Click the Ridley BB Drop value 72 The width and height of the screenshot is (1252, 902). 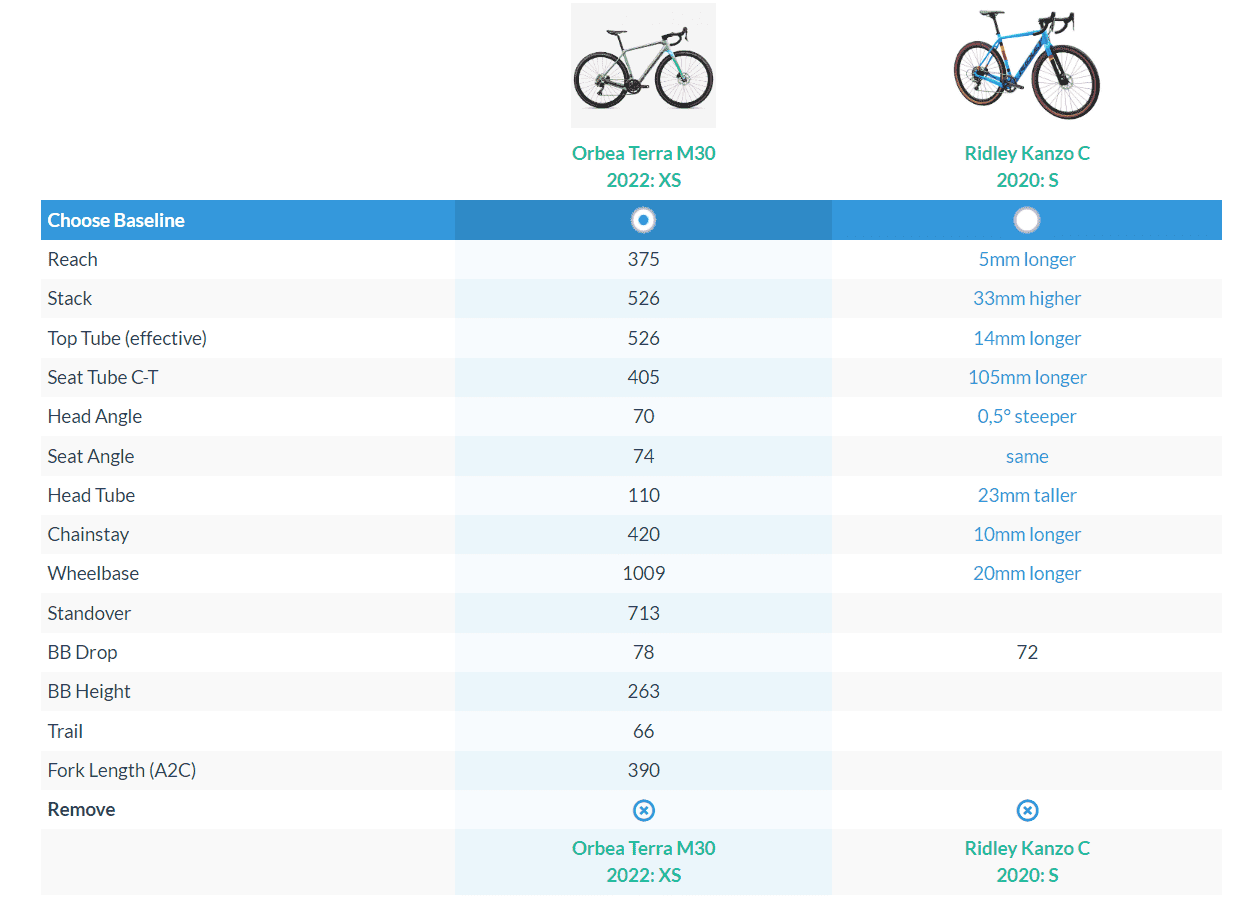click(x=1027, y=652)
